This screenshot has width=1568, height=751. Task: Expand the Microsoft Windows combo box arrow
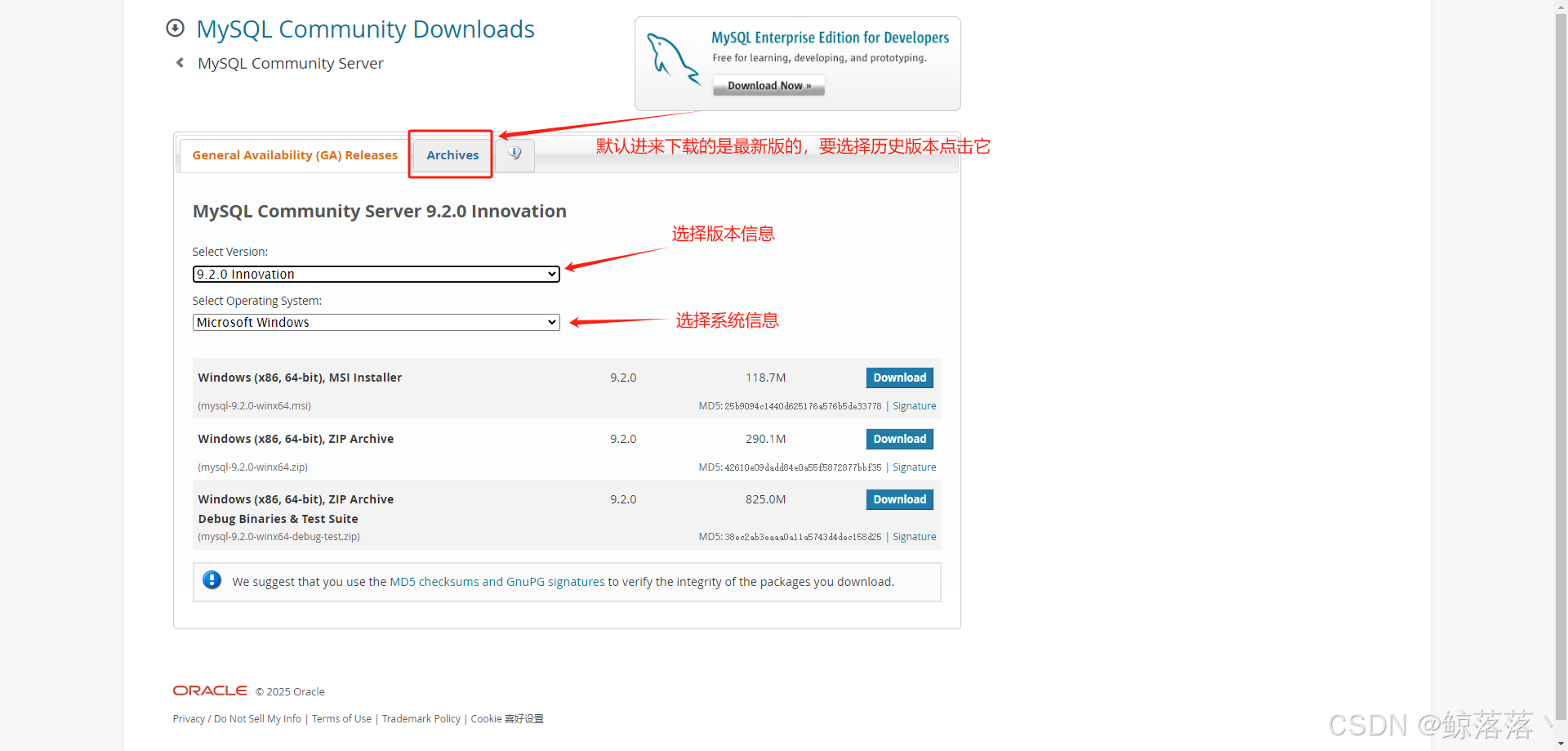552,322
